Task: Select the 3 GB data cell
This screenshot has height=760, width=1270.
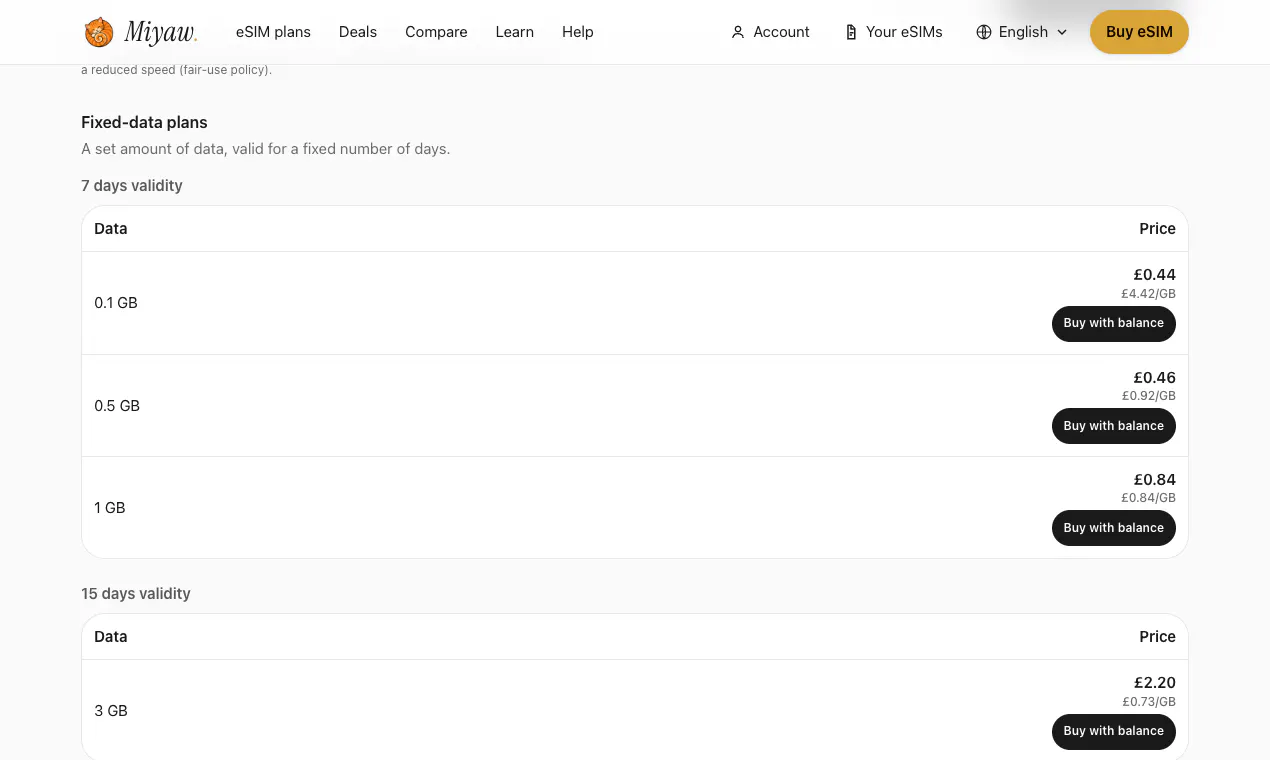Action: coord(111,711)
